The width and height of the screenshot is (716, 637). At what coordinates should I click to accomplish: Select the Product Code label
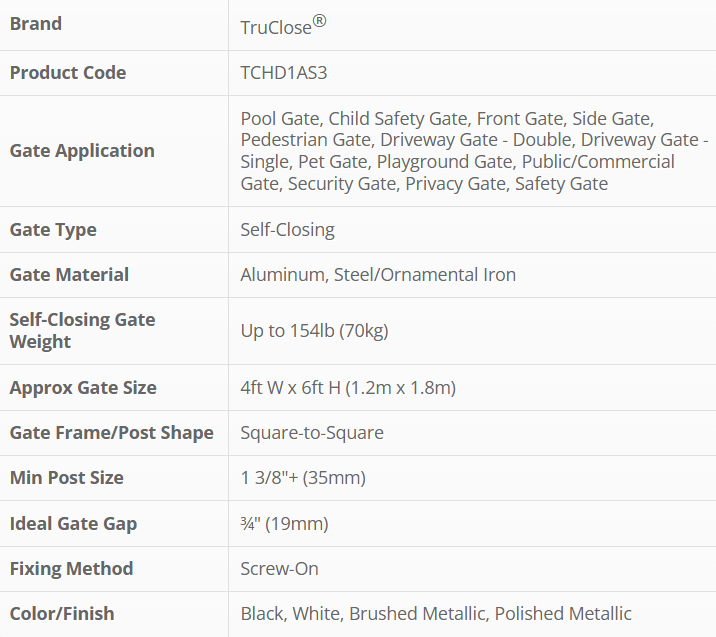(68, 73)
